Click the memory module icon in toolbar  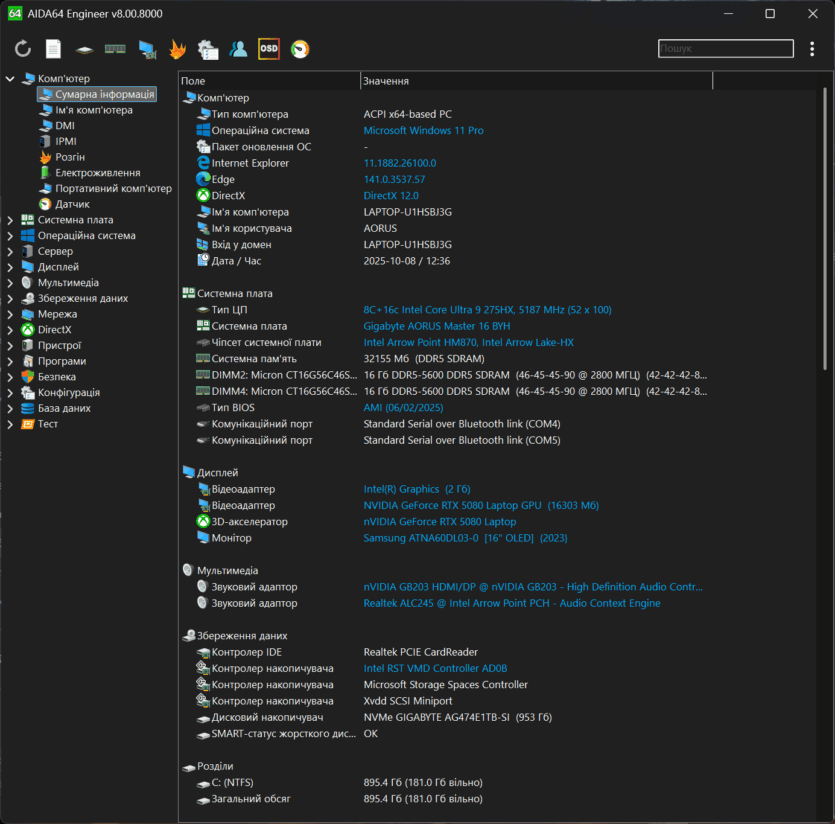click(115, 49)
